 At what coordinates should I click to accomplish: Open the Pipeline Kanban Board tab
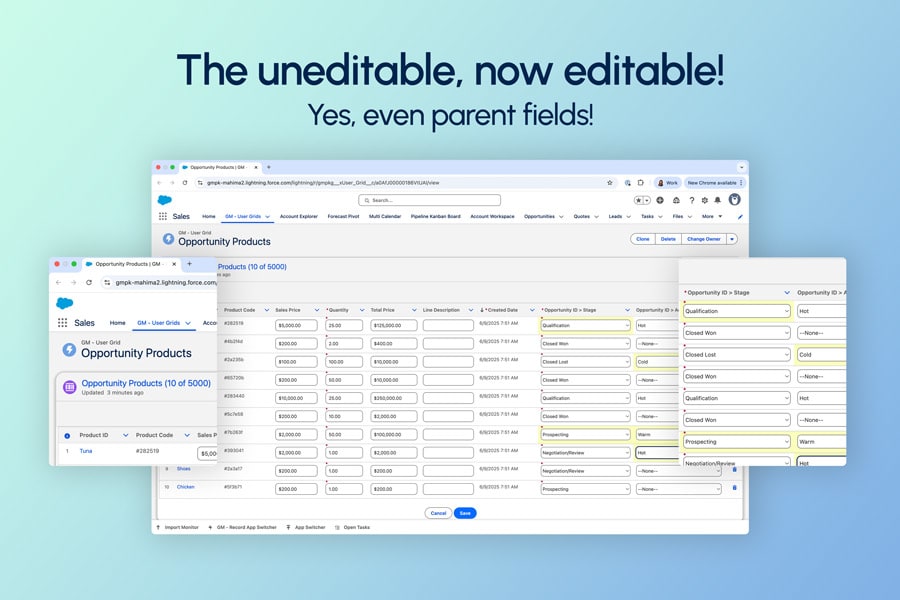point(435,216)
